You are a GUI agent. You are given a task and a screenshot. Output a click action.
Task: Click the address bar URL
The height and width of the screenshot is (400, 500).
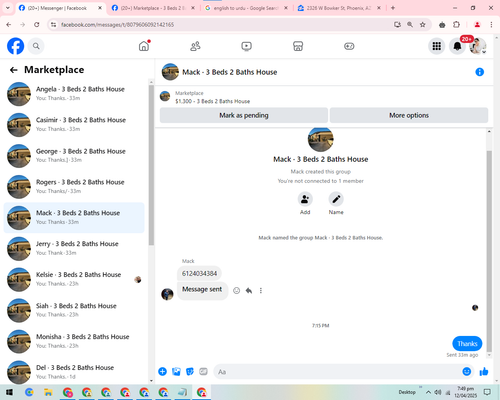(117, 25)
